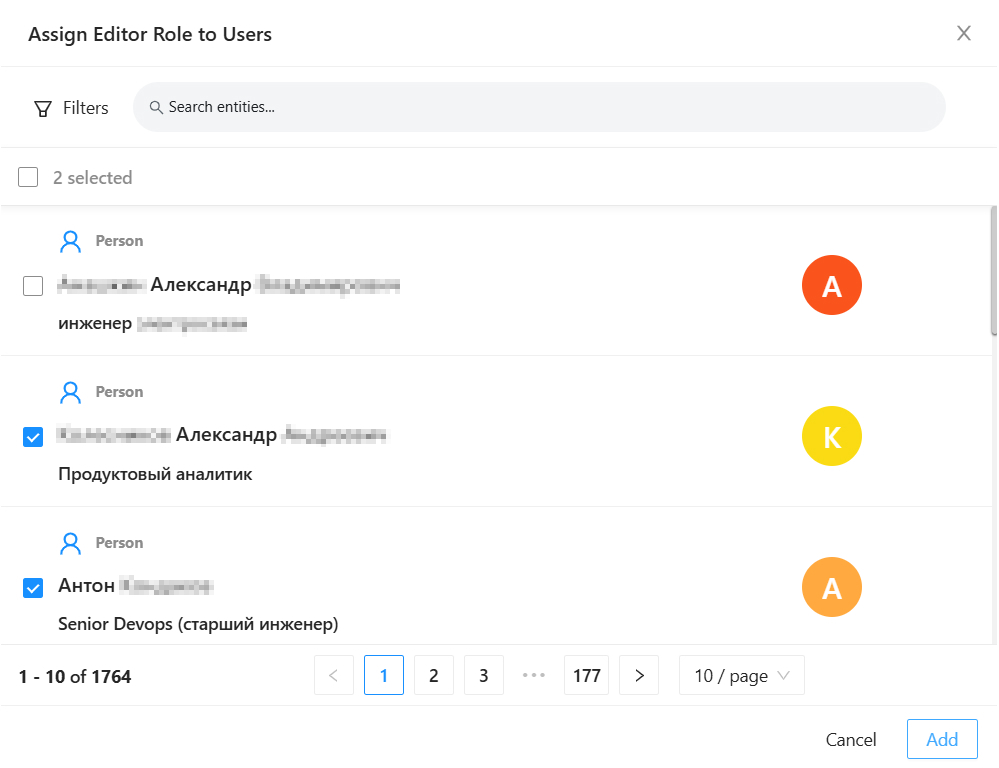
Task: Open the "10 / page" size dropdown
Action: (741, 676)
